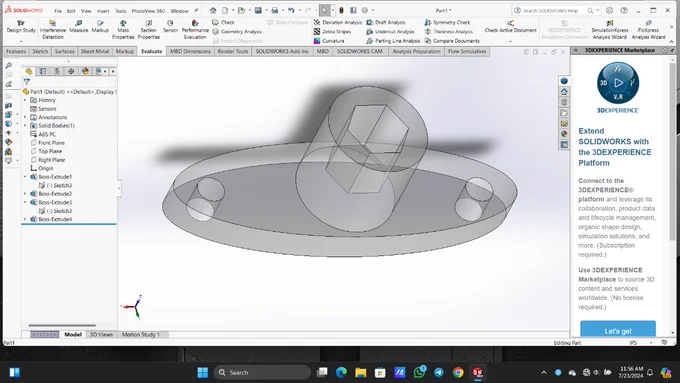This screenshot has width=680, height=383.
Task: Switch to the Flow Simulation tab
Action: click(467, 51)
